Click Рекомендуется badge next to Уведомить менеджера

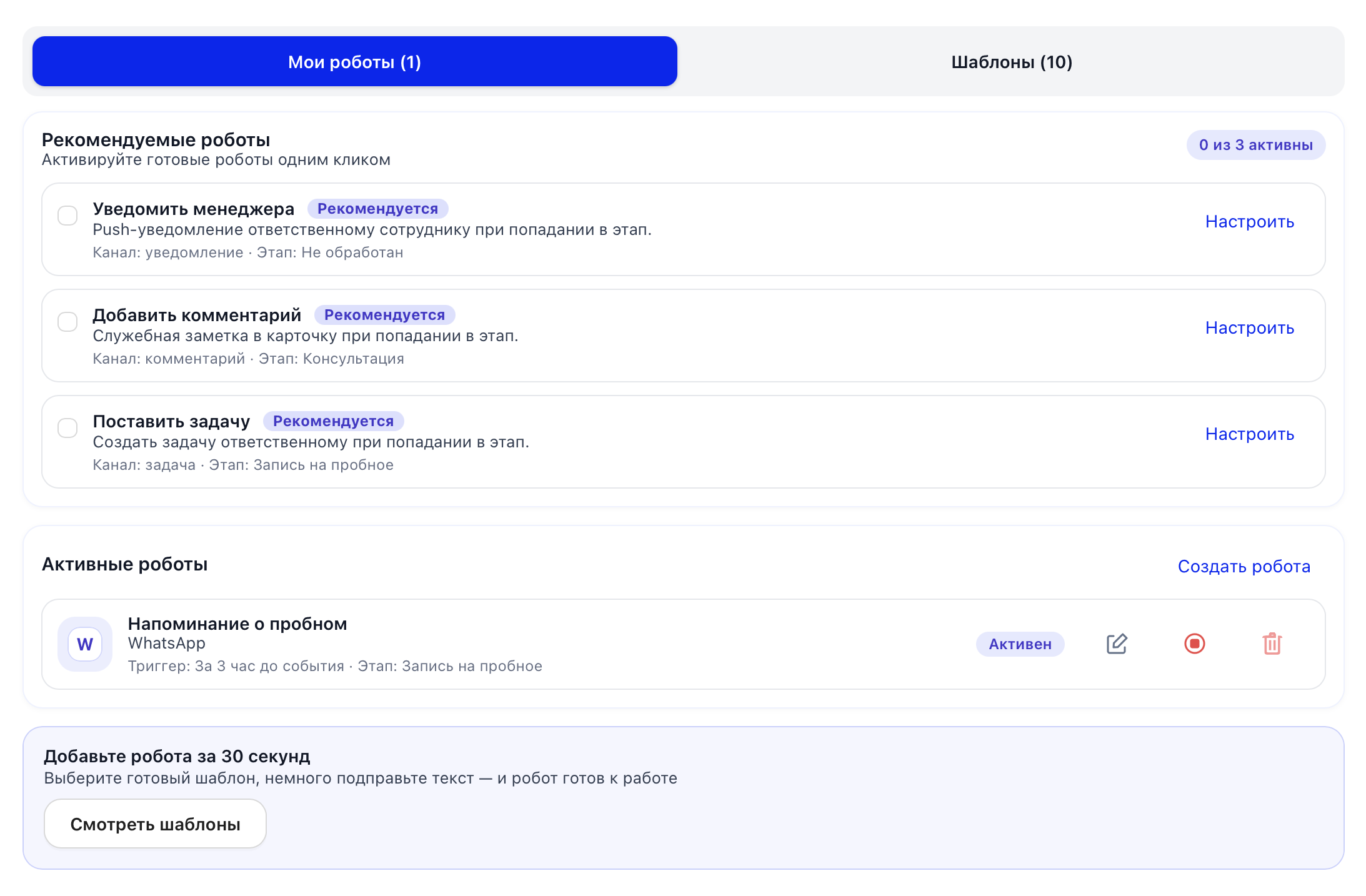pos(377,209)
